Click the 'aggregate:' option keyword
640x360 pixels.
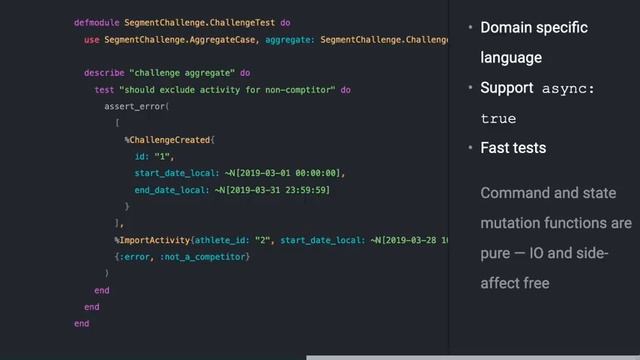(x=290, y=40)
